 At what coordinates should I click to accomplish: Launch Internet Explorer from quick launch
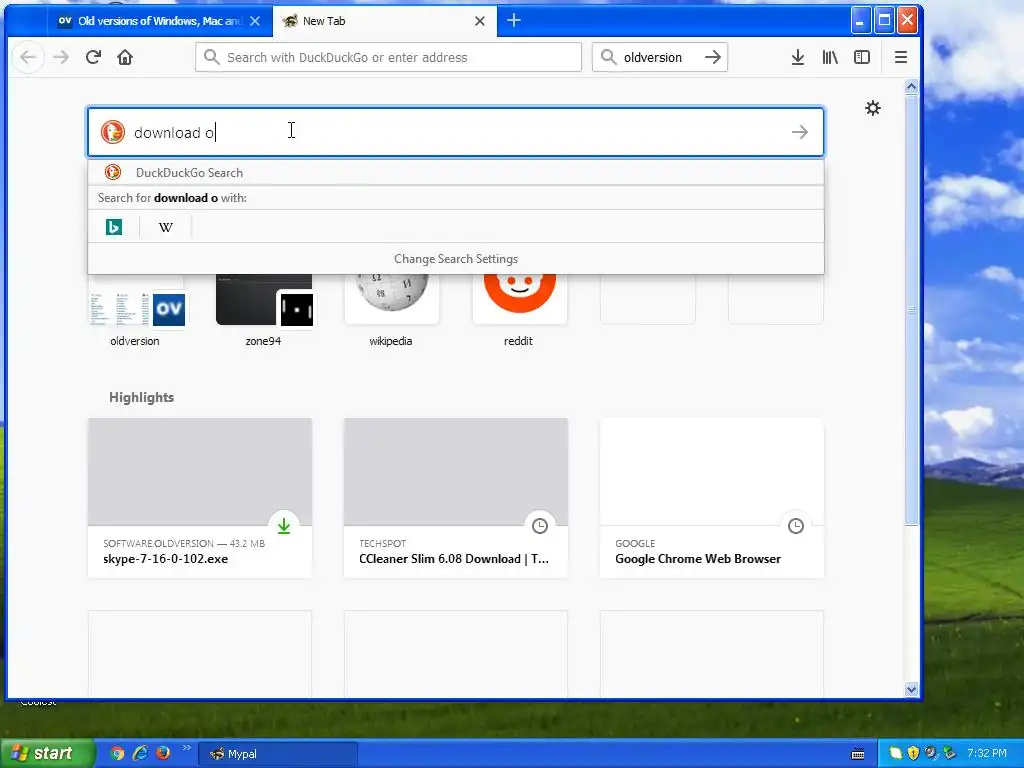tap(140, 754)
